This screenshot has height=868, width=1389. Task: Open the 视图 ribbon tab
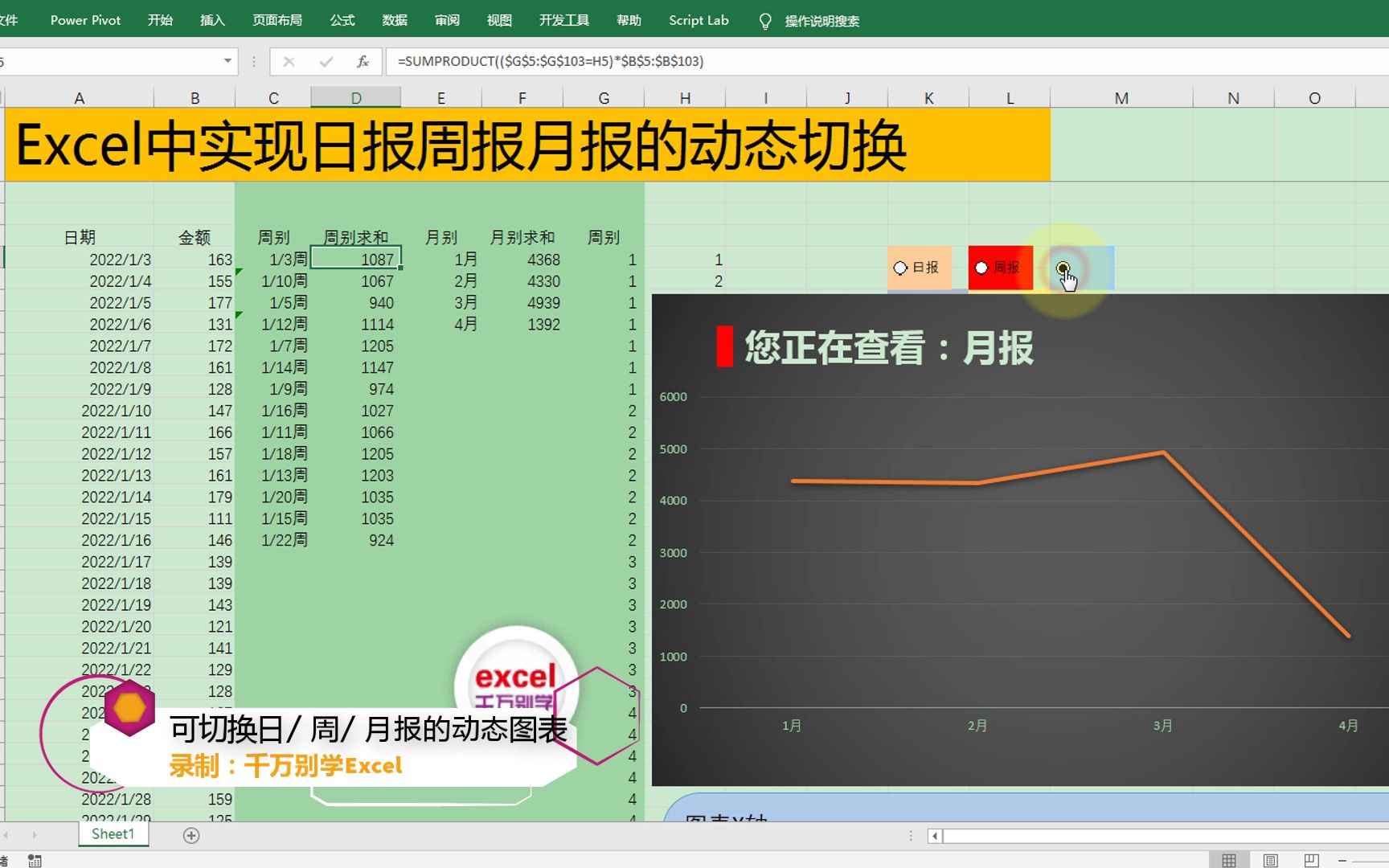pyautogui.click(x=499, y=20)
